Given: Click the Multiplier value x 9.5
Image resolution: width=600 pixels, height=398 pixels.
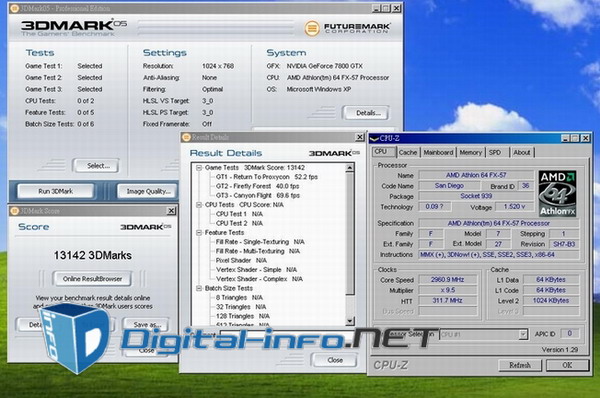Looking at the screenshot, I should 448,290.
